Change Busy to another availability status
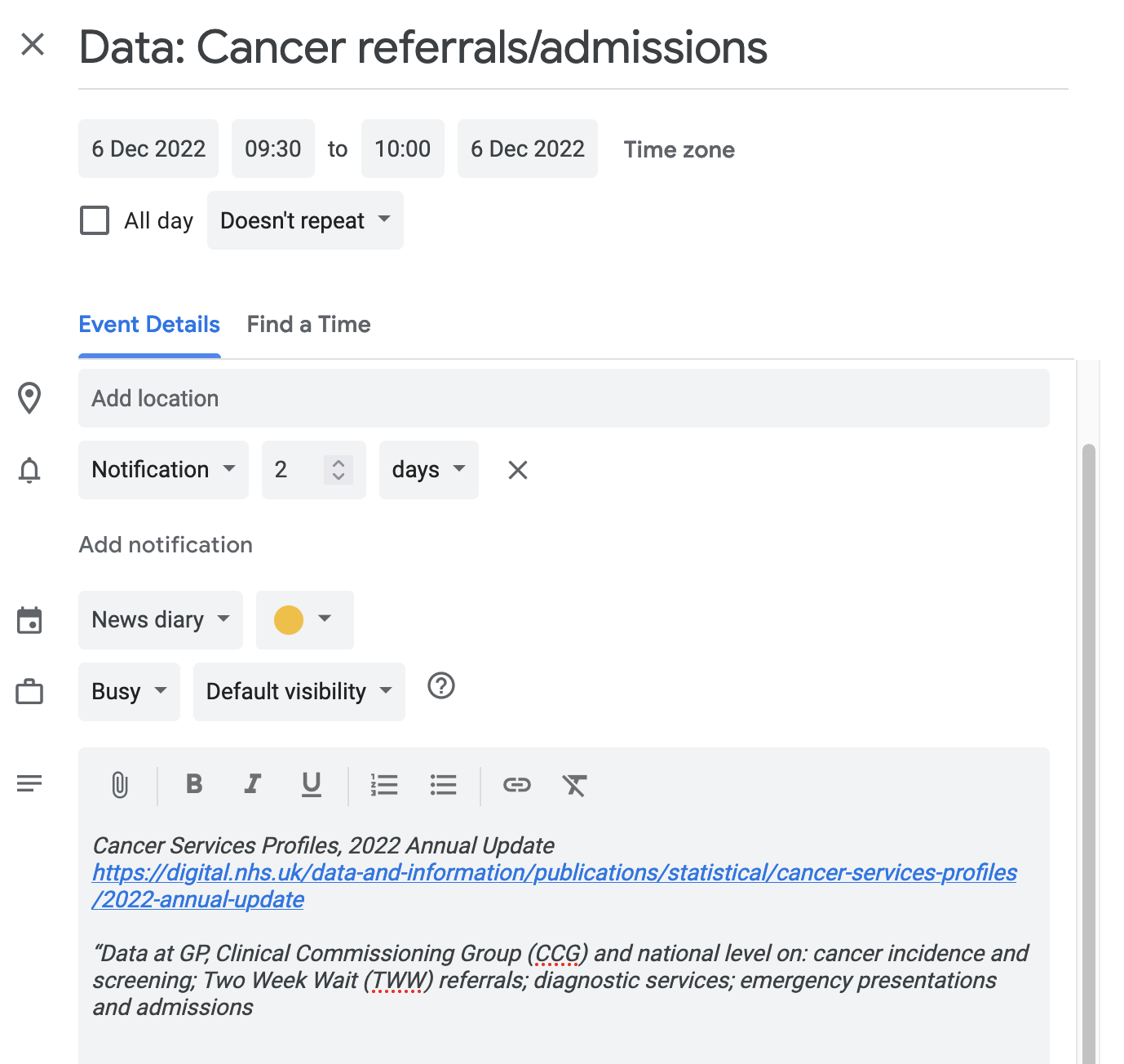This screenshot has height=1064, width=1124. 128,691
